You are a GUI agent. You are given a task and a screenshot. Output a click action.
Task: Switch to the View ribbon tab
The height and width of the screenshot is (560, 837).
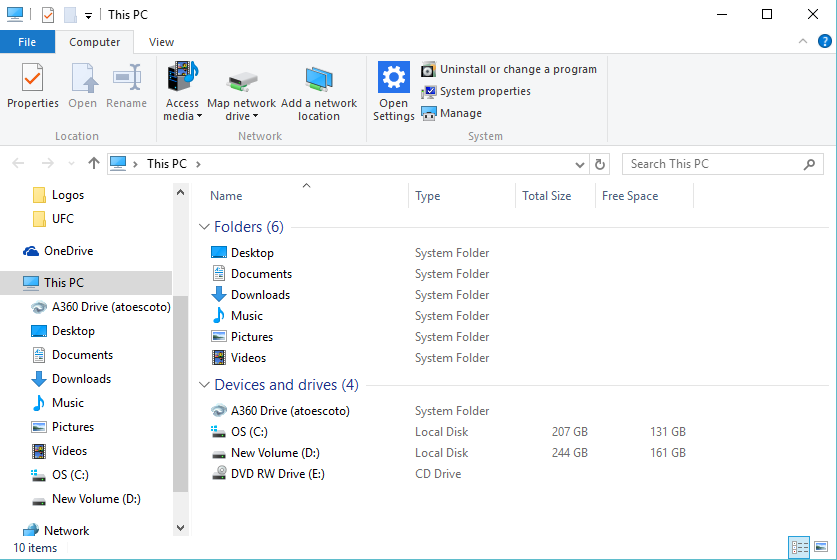[161, 42]
